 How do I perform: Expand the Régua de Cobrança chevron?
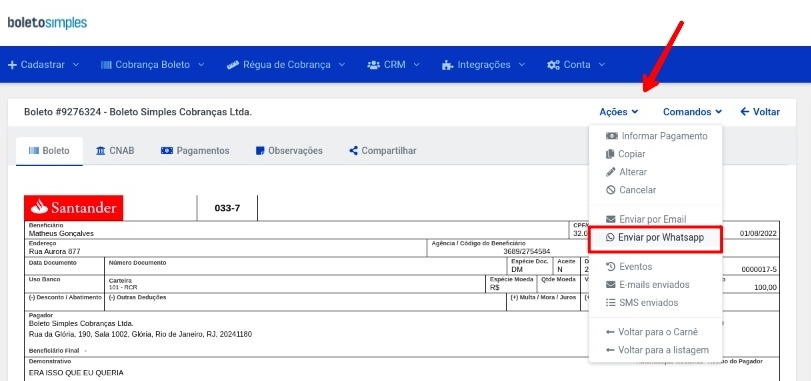[342, 65]
